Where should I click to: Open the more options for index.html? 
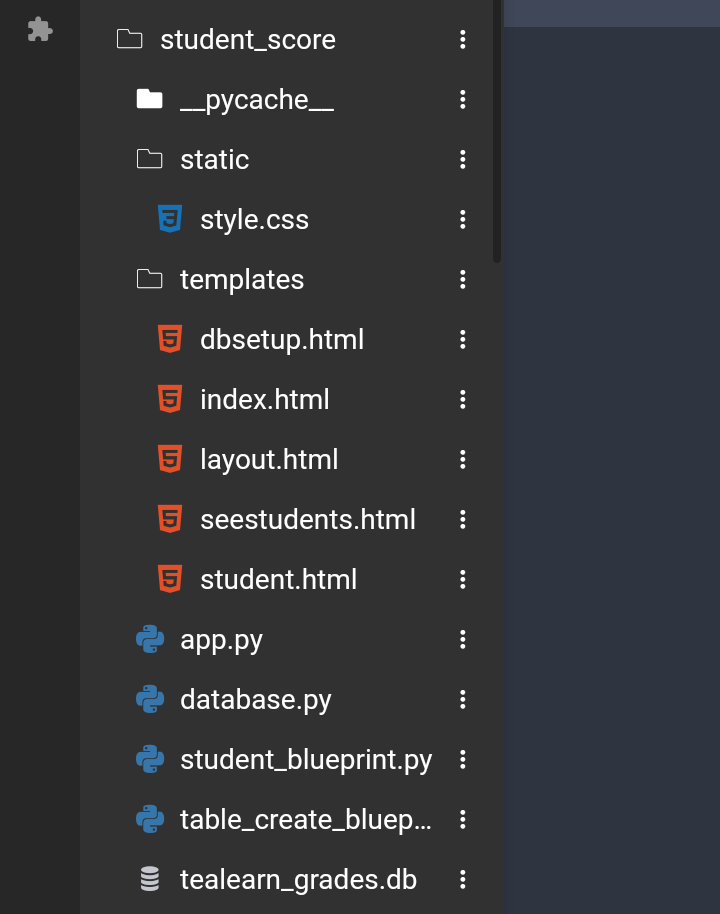tap(462, 399)
